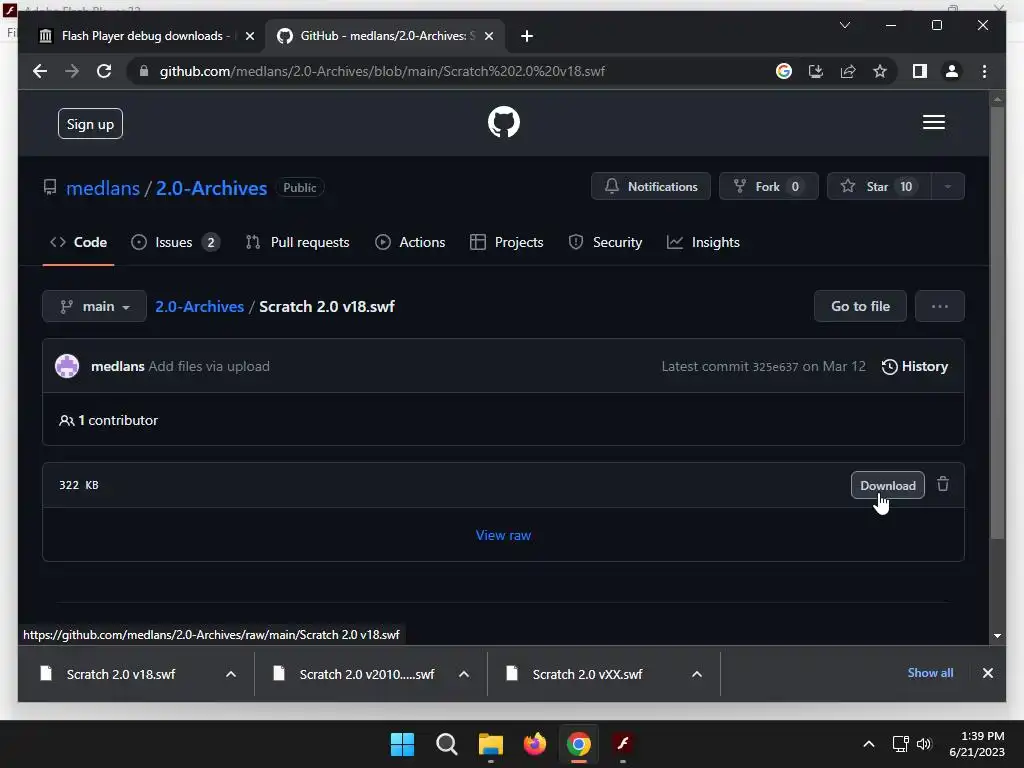Image resolution: width=1024 pixels, height=768 pixels.
Task: Click the Google icon in address bar
Action: point(784,71)
